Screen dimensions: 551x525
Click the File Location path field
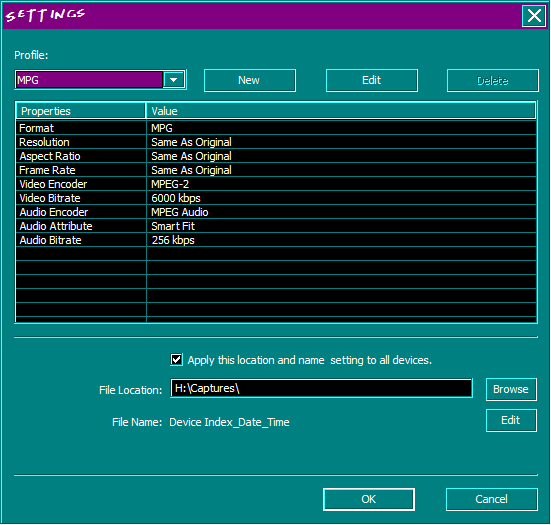[321, 388]
